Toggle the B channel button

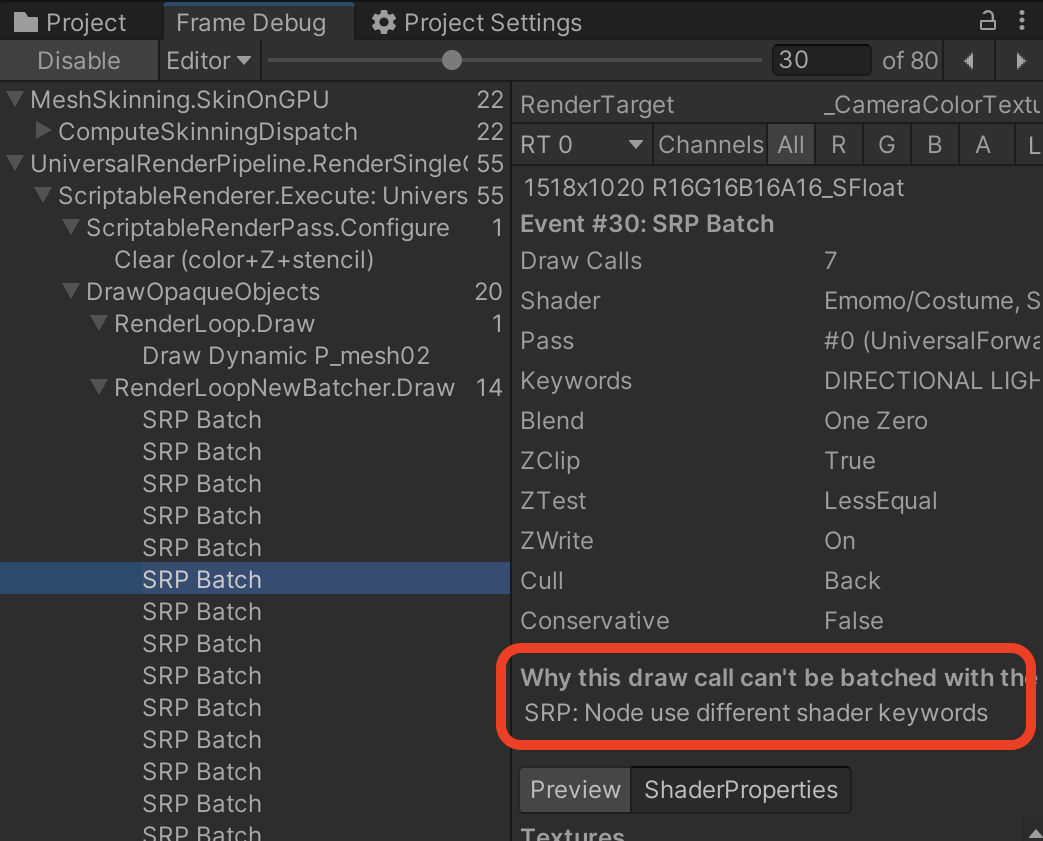[935, 144]
